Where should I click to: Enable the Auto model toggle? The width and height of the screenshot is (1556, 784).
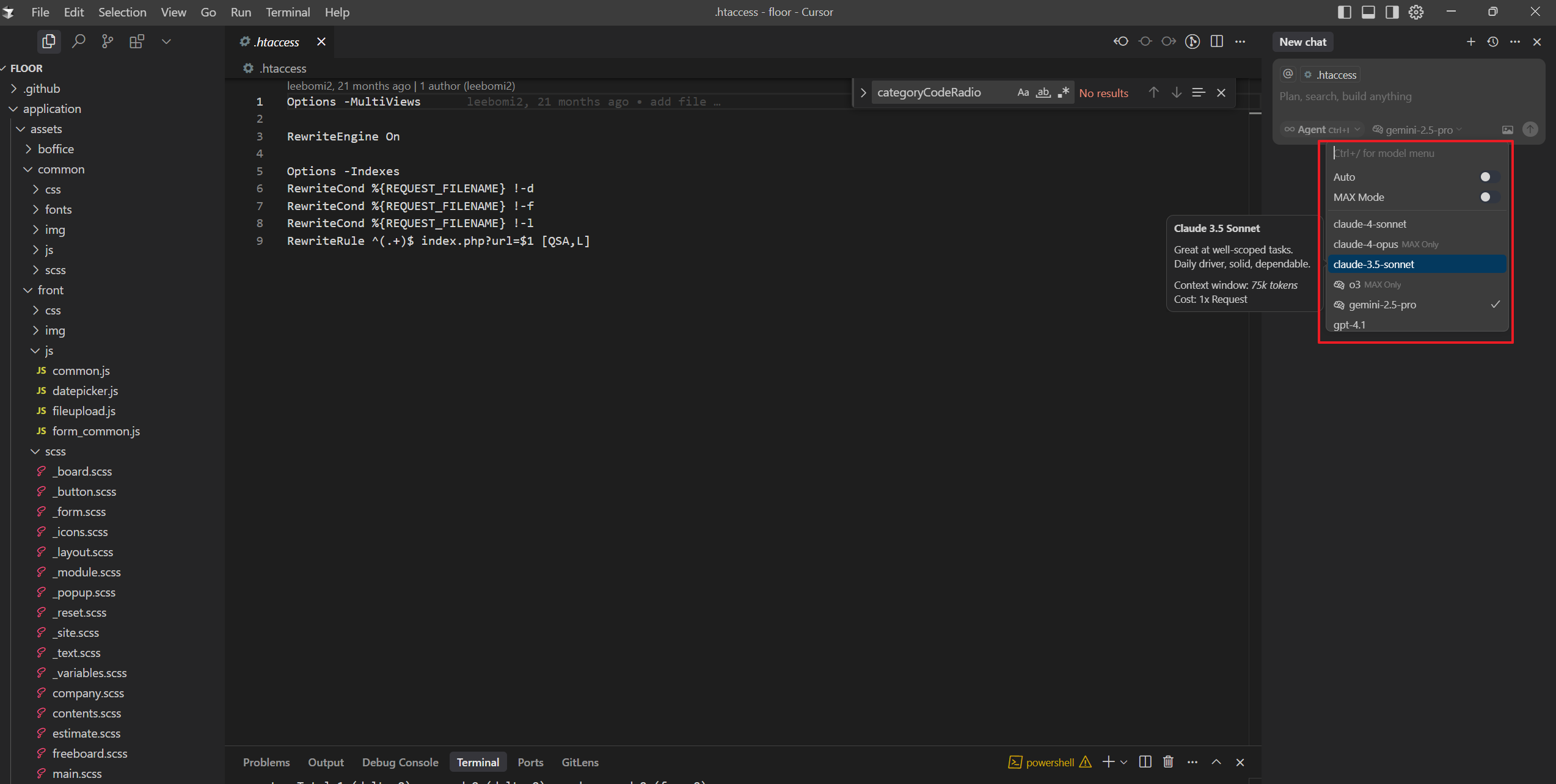1488,177
